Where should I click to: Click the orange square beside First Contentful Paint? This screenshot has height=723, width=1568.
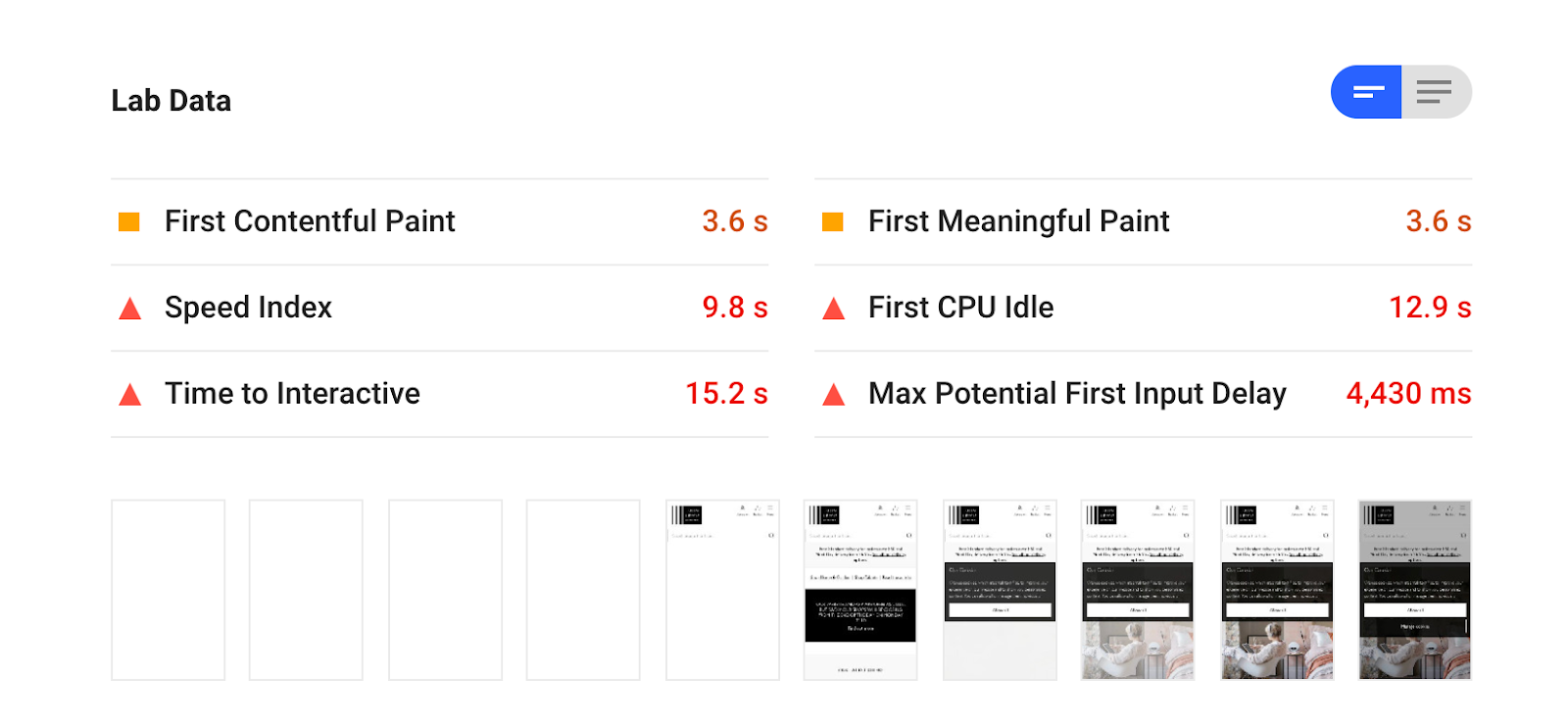pos(129,221)
